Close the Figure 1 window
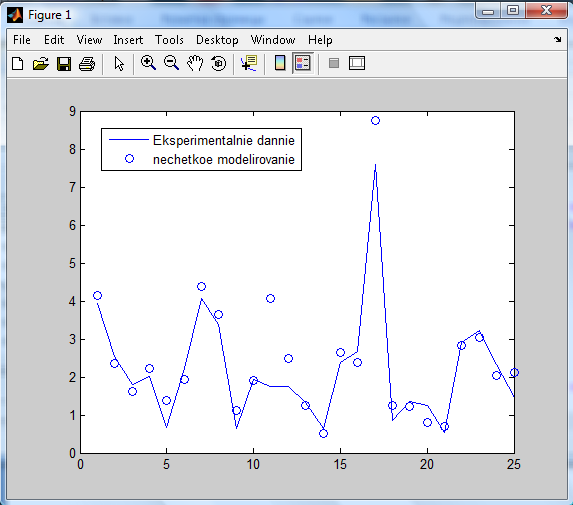 546,10
